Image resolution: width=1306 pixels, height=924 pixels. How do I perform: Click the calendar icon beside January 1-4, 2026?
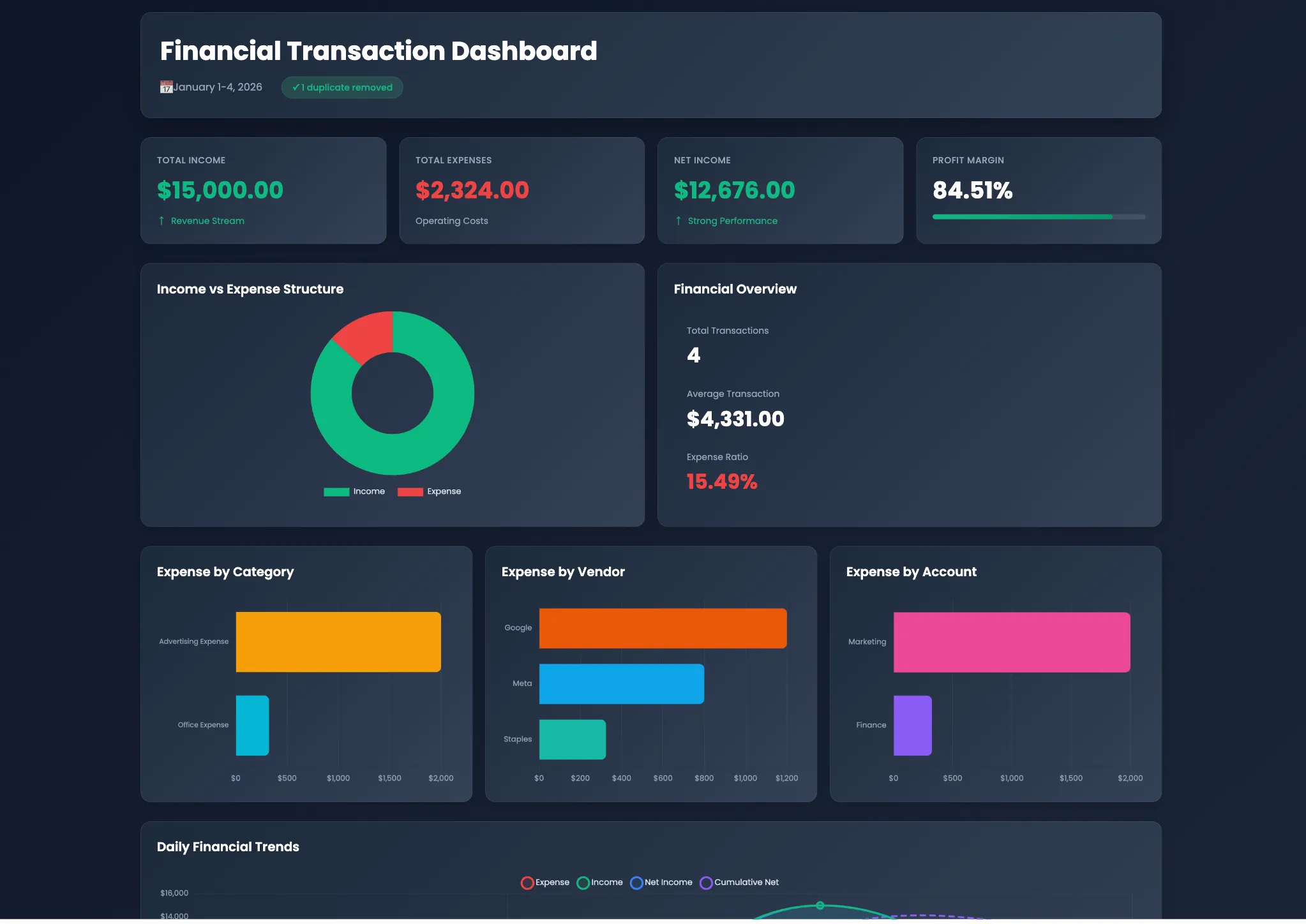166,87
